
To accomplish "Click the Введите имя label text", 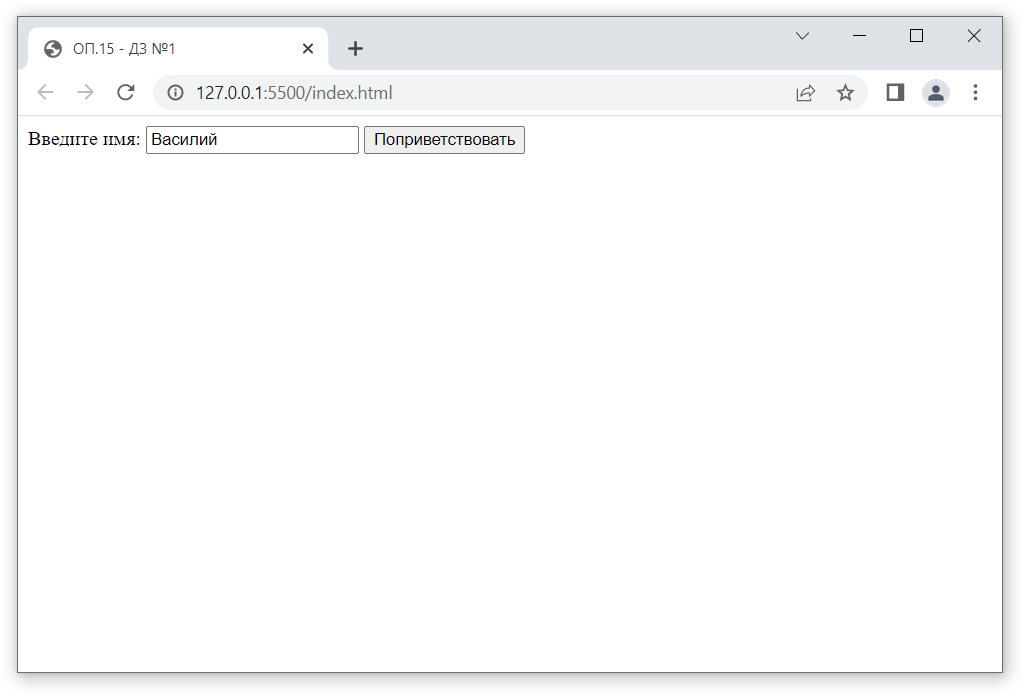I will (x=84, y=140).
